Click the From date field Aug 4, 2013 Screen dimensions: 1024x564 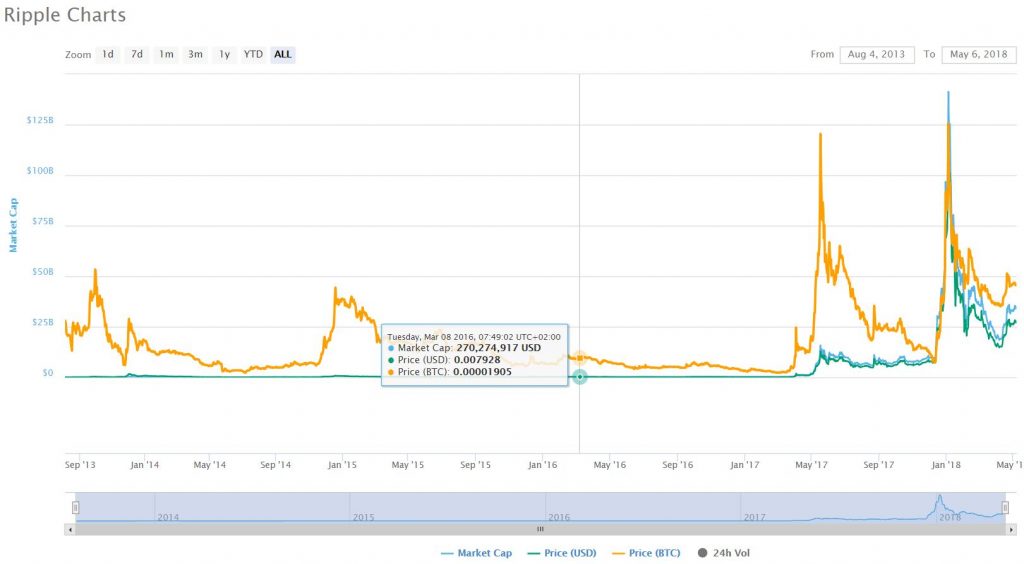pyautogui.click(x=877, y=55)
